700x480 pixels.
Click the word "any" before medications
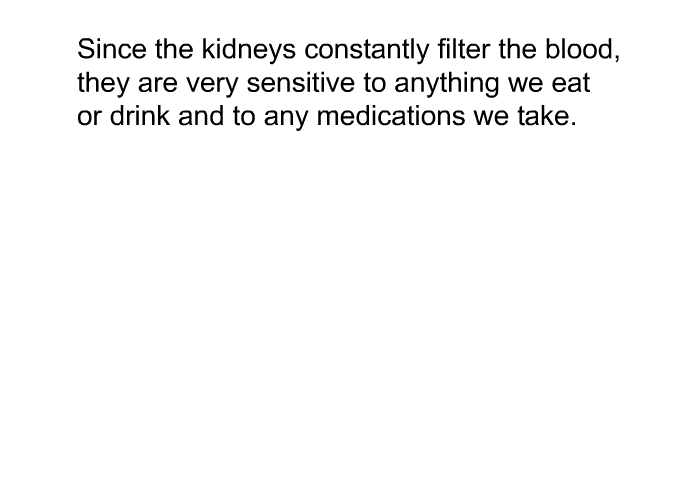(286, 119)
